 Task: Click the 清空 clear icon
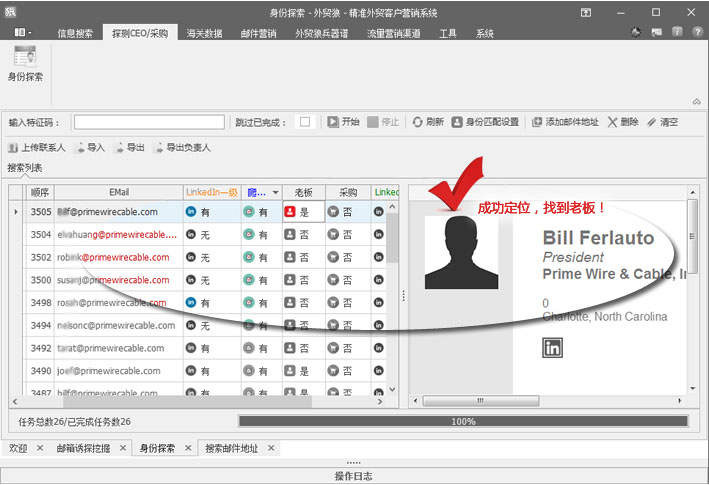coord(652,122)
